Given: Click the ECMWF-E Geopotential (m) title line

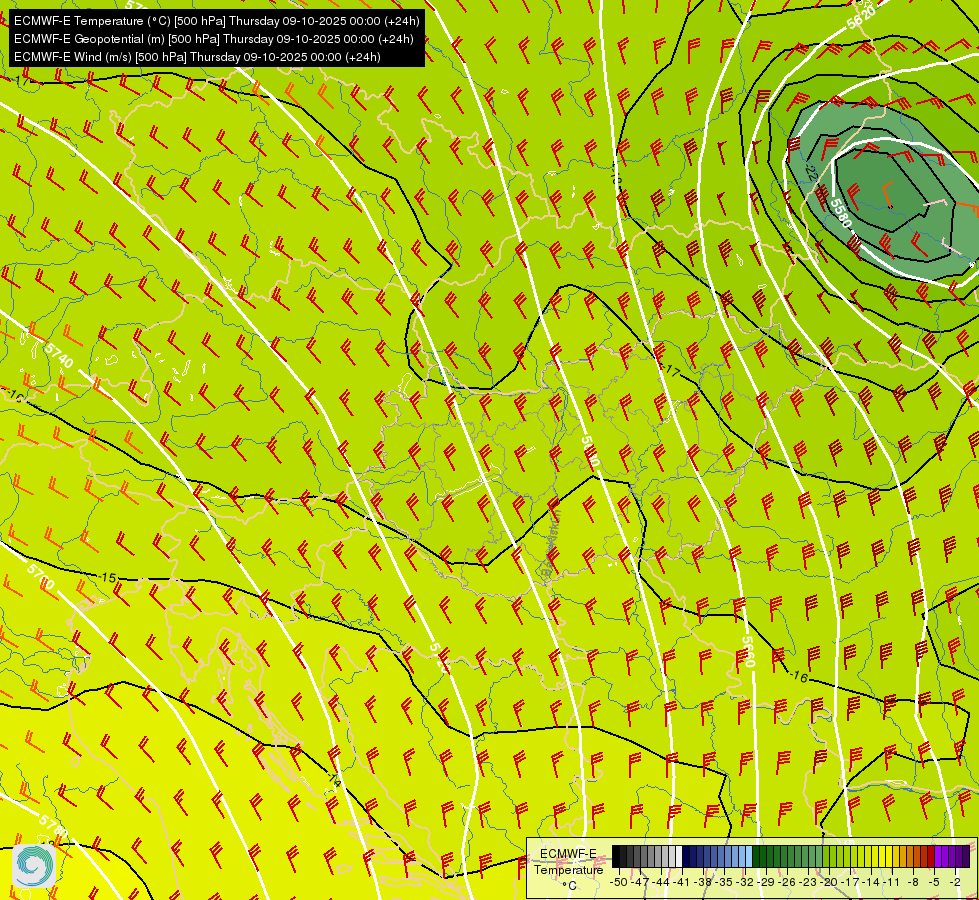Looking at the screenshot, I should [x=214, y=39].
